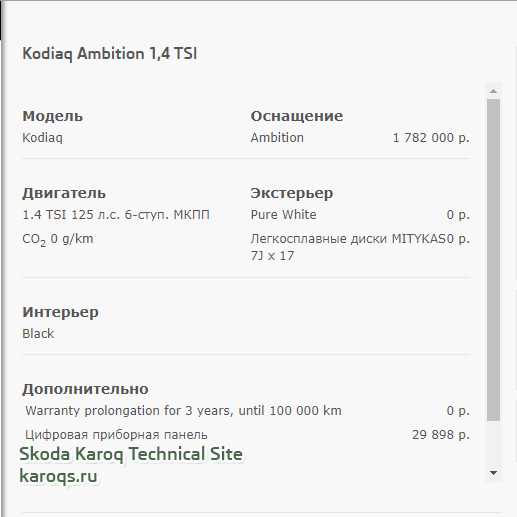This screenshot has width=517, height=517.
Task: Click the 1.4 TSI 125 л.с. engine entry
Action: pos(116,215)
